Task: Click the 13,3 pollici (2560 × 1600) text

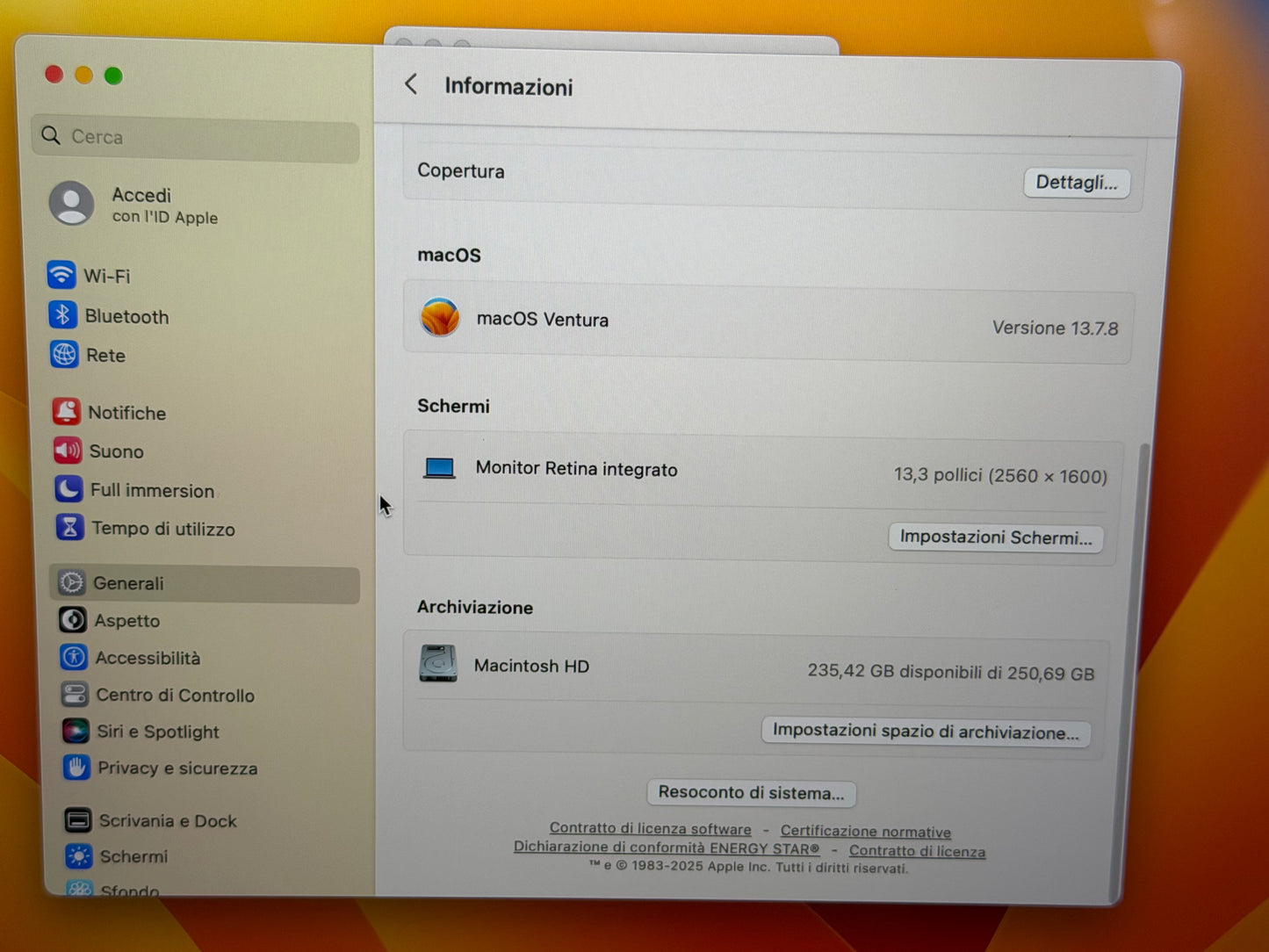Action: pos(1000,475)
